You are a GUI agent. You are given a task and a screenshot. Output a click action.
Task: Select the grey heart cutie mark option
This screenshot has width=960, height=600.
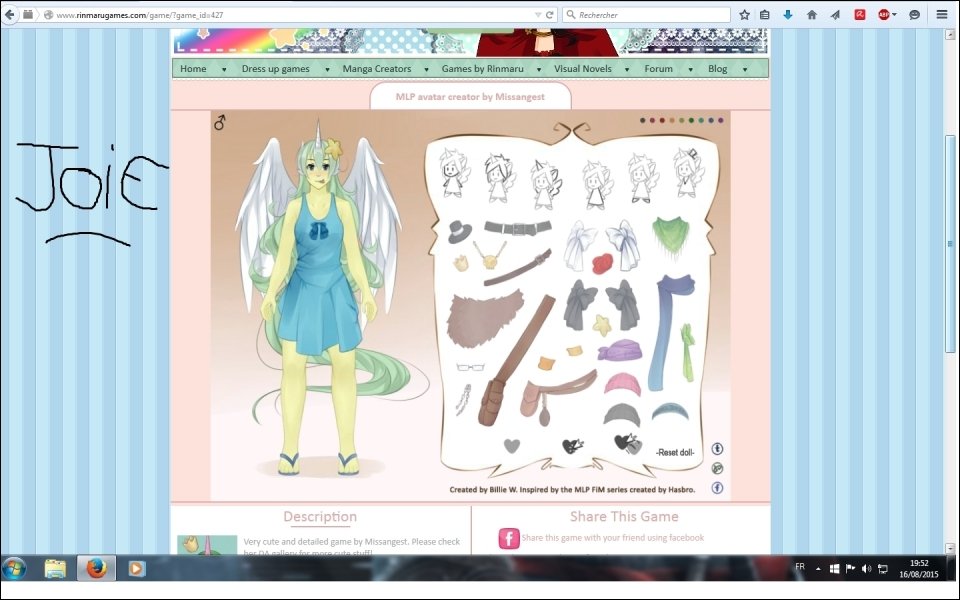[x=511, y=446]
